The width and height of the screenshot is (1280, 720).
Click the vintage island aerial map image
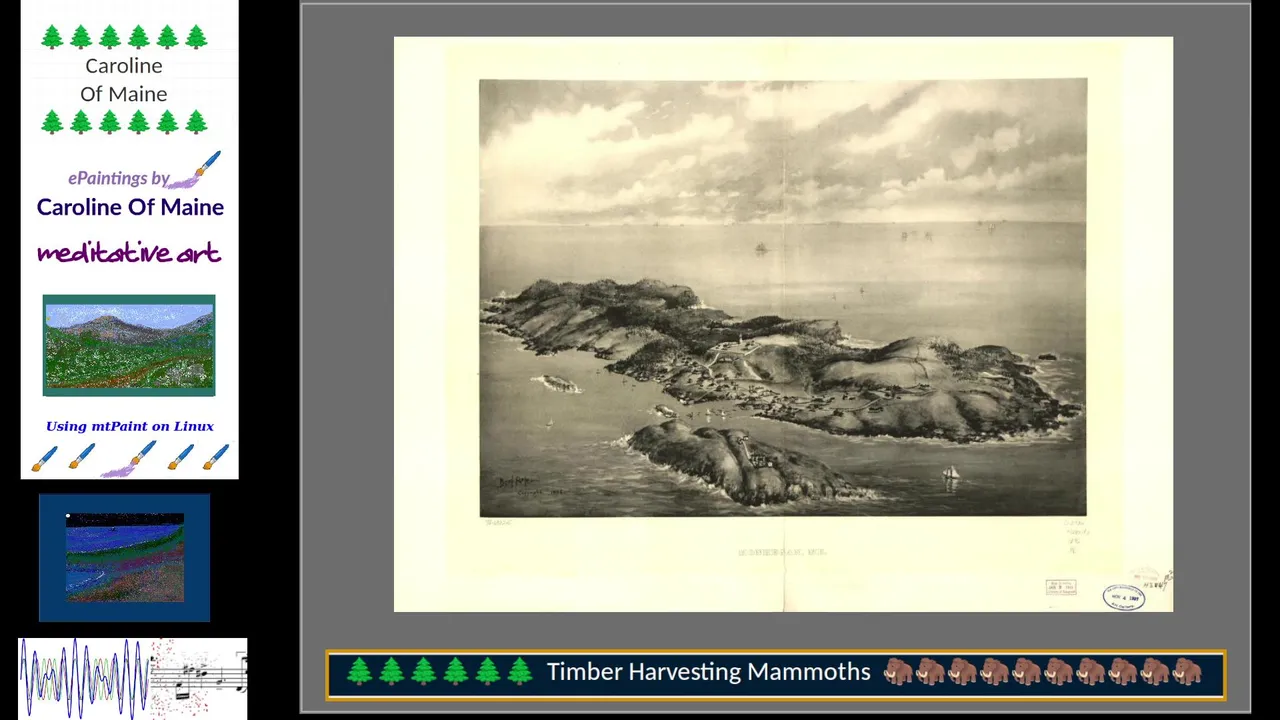[783, 324]
